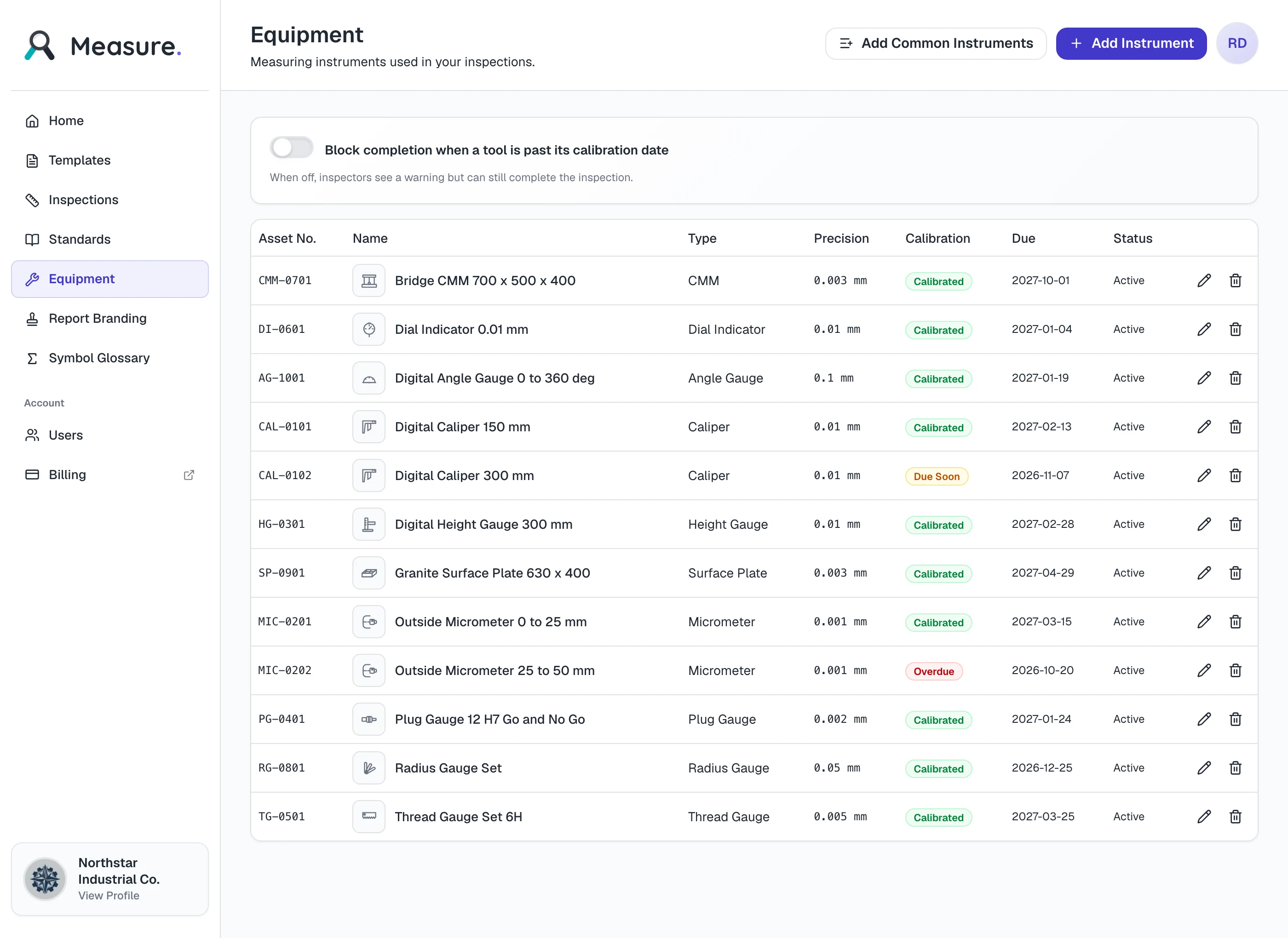Delete the Digital Angle Gauge instrument
1288x938 pixels.
tap(1235, 378)
